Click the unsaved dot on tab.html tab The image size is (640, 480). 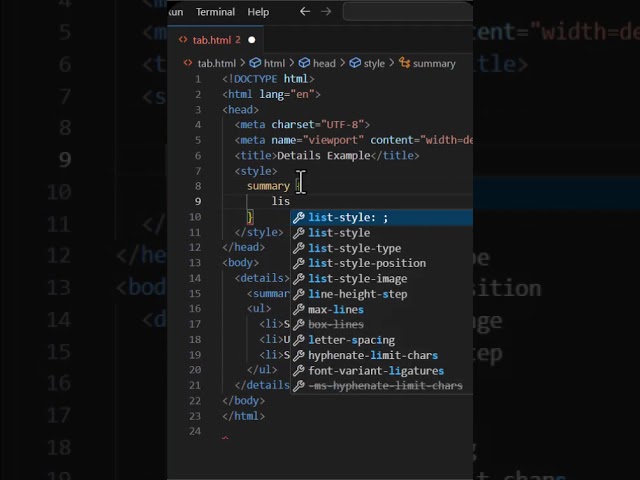click(252, 40)
